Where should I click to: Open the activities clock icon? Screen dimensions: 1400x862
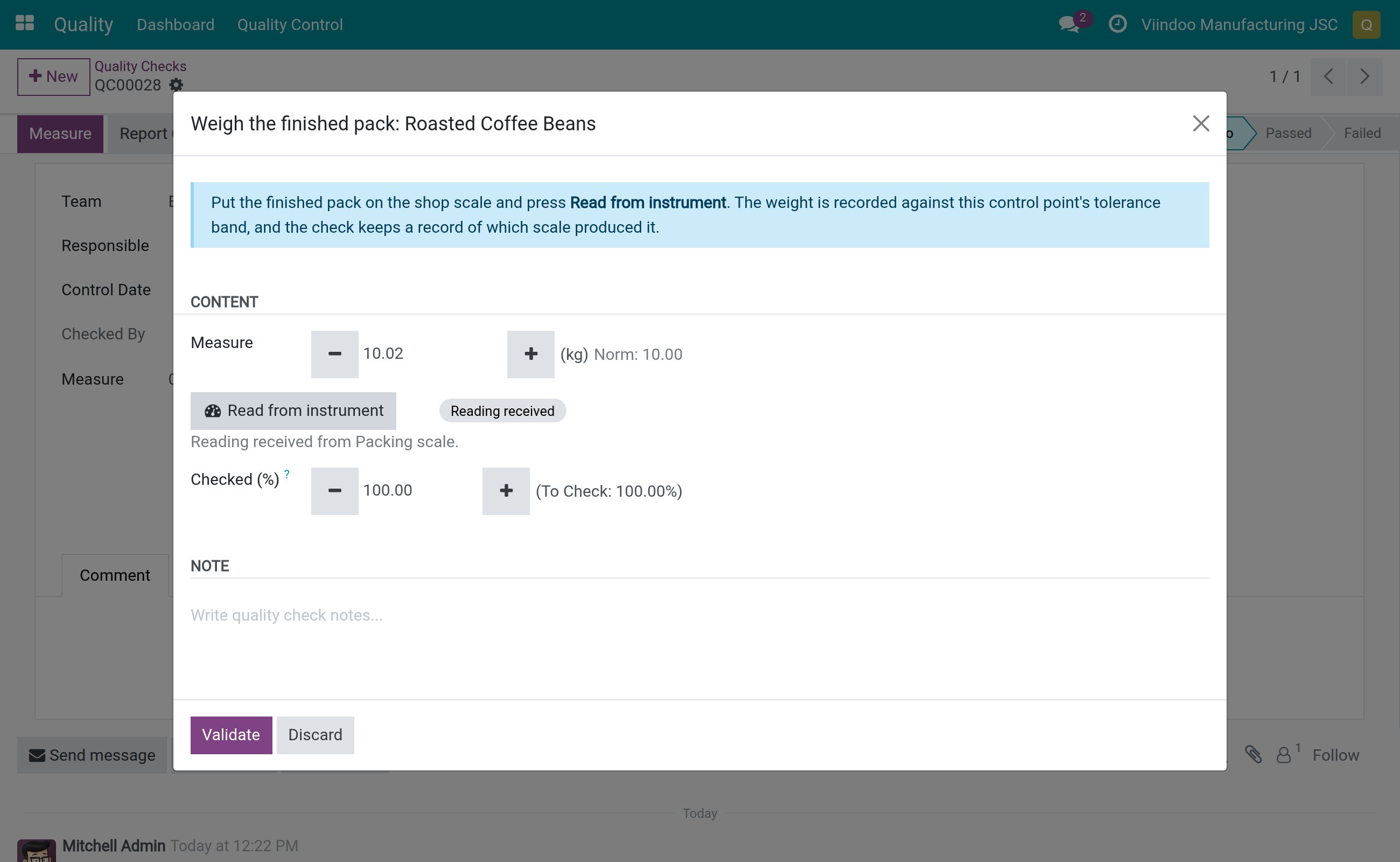[x=1117, y=24]
